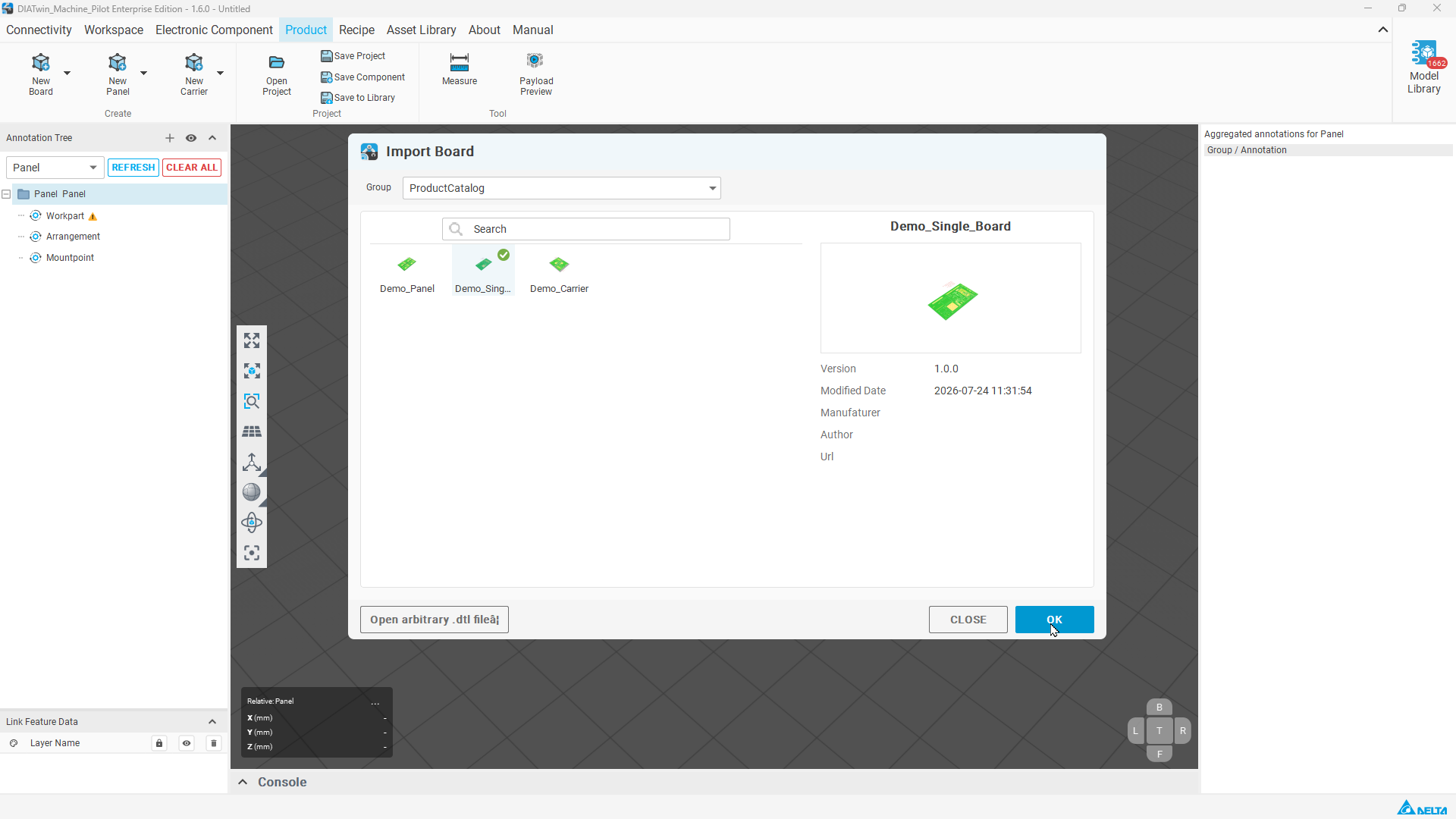
Task: Collapse the ribbon with the chevron
Action: (1383, 30)
